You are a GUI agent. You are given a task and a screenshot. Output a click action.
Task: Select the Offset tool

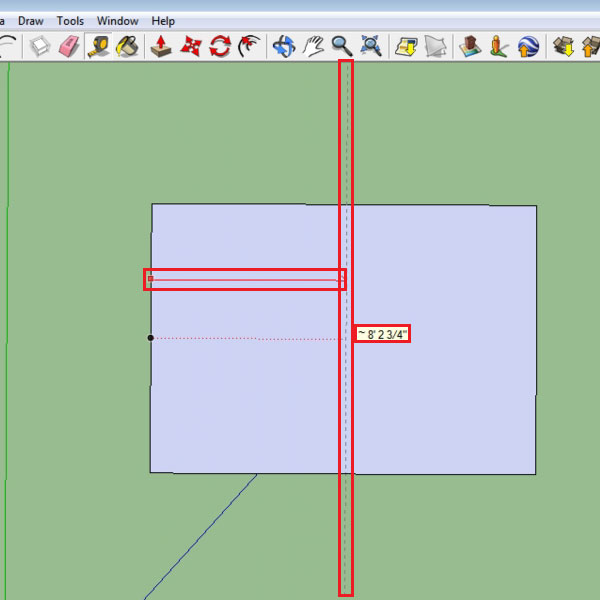[249, 46]
